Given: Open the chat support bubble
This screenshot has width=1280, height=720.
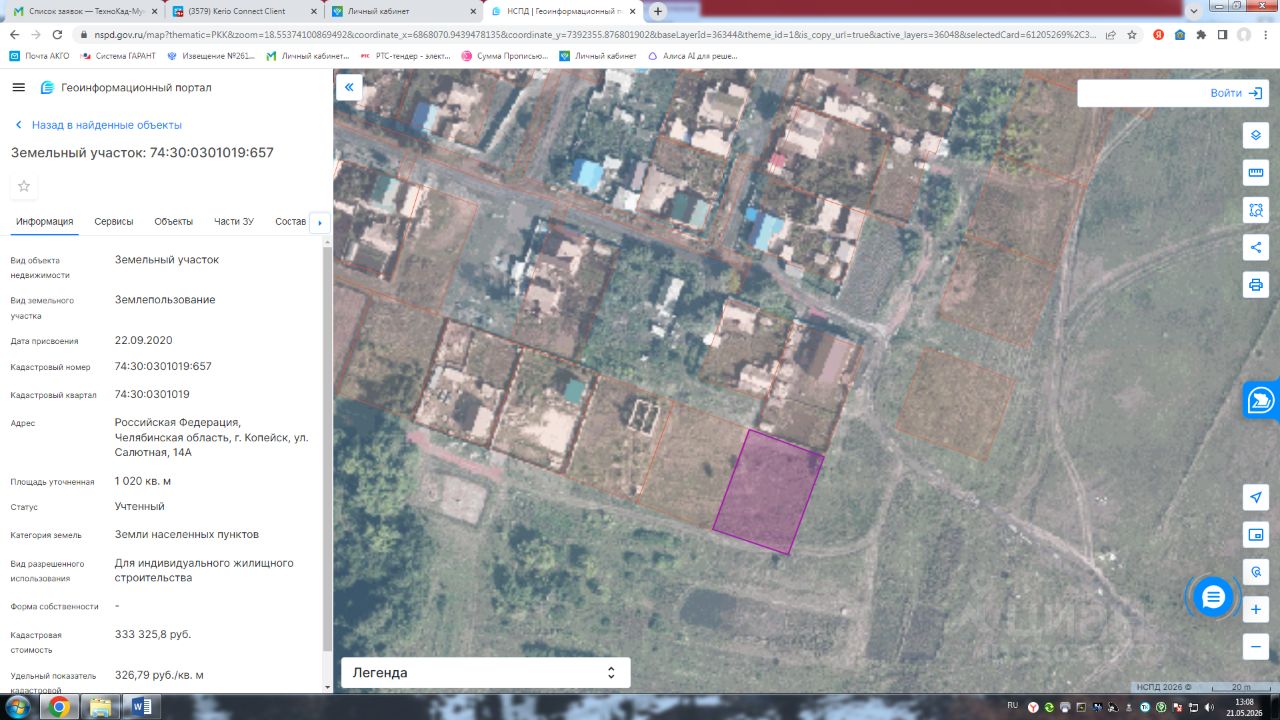Looking at the screenshot, I should pyautogui.click(x=1213, y=597).
